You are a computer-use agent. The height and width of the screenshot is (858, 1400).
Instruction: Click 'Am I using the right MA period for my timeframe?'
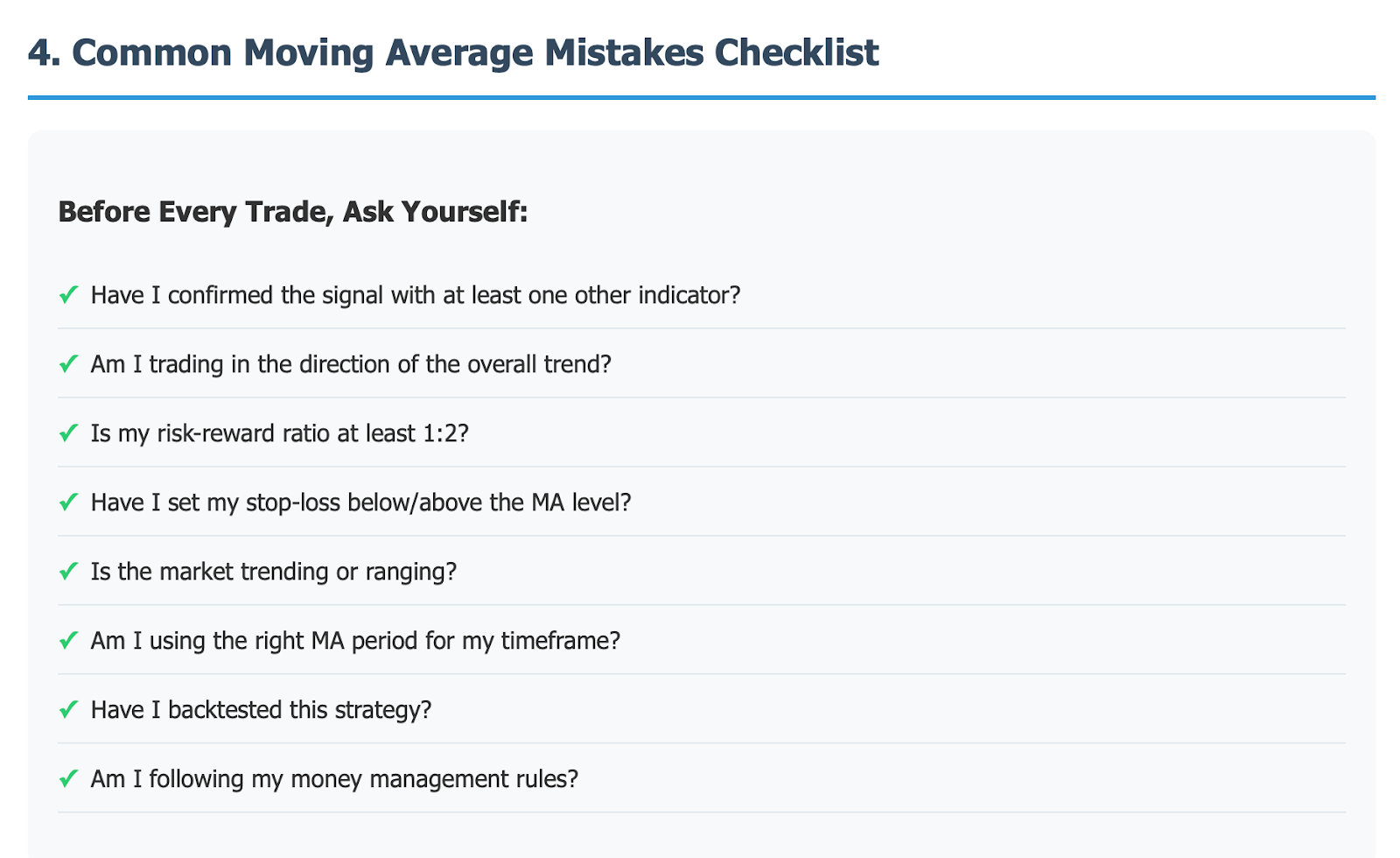pos(355,641)
